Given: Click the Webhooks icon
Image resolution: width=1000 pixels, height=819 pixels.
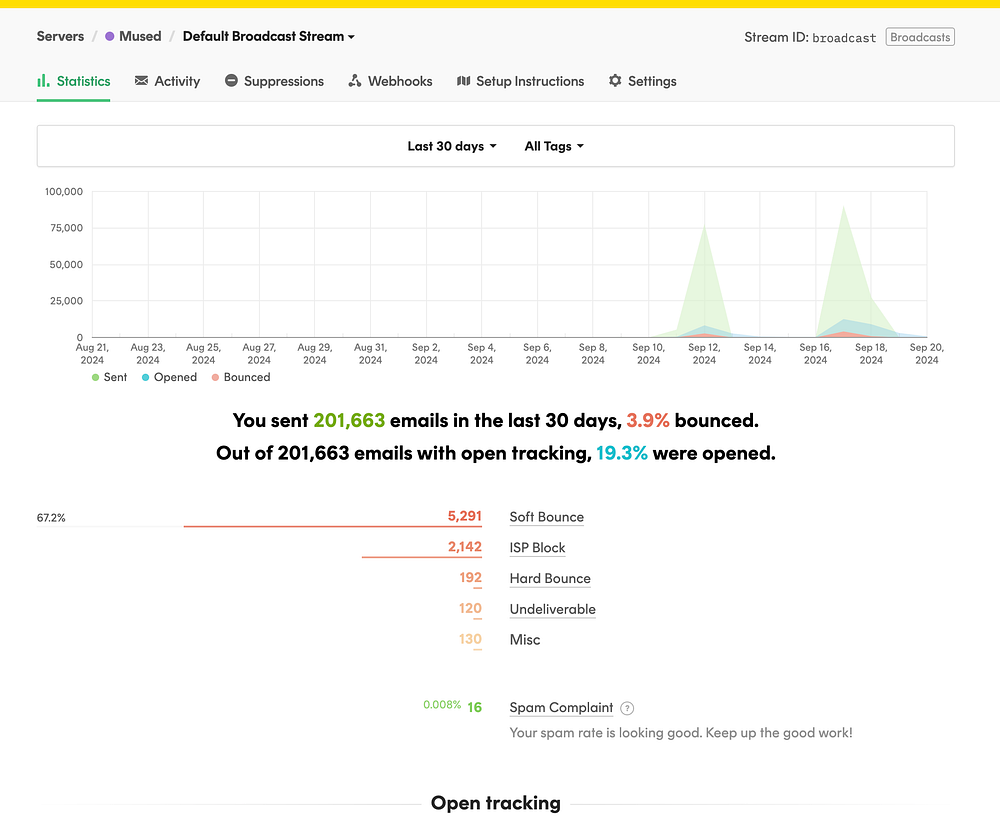Looking at the screenshot, I should click(355, 80).
